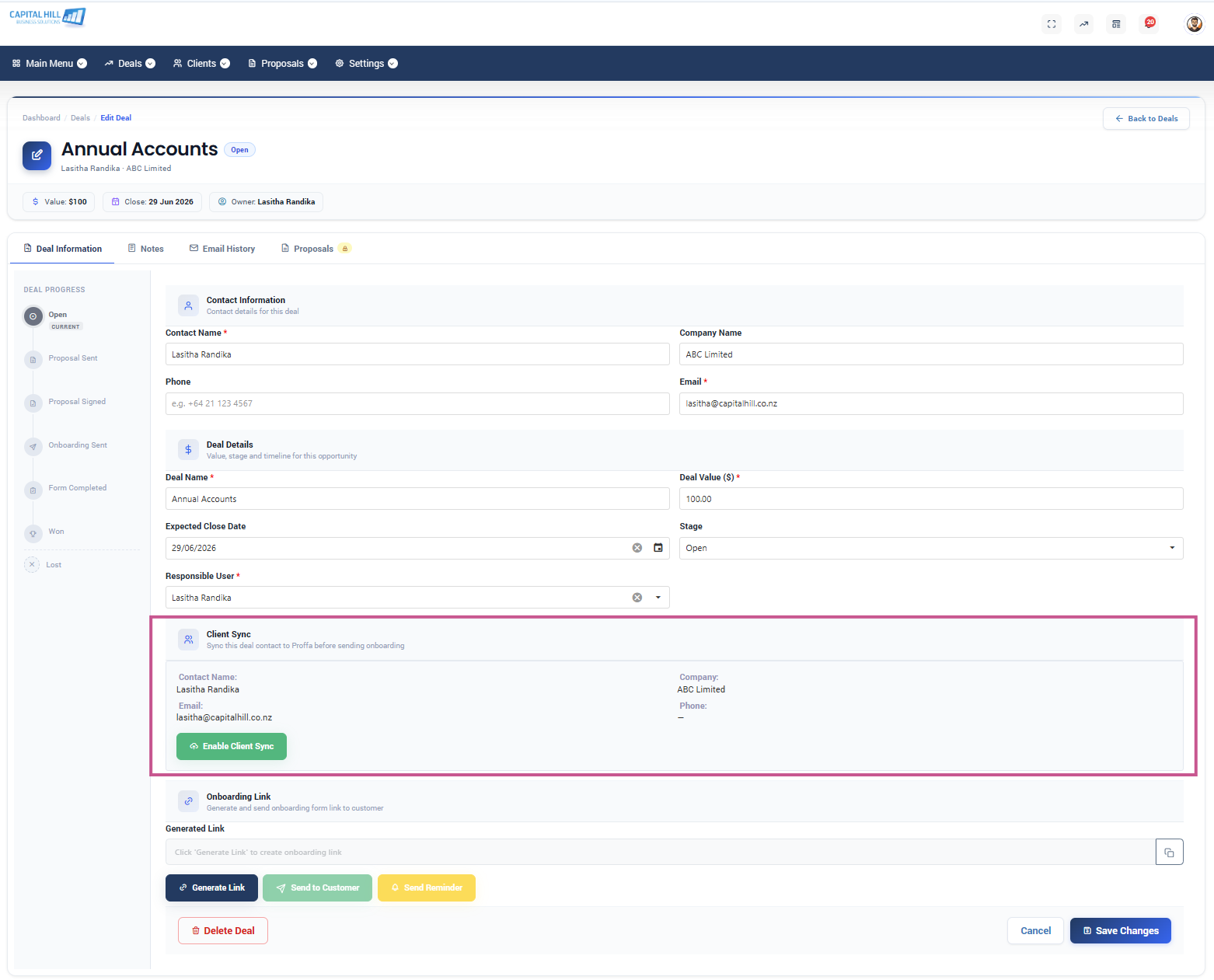1214x980 pixels.
Task: Click the Proposal Sent progress icon
Action: click(x=33, y=360)
